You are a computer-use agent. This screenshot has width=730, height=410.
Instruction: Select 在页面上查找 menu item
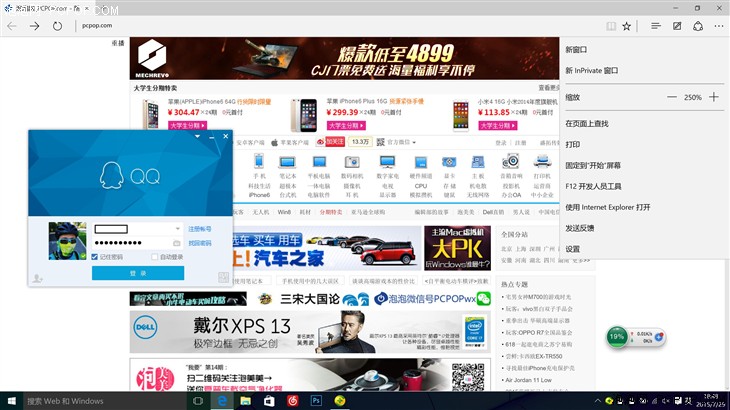point(587,123)
